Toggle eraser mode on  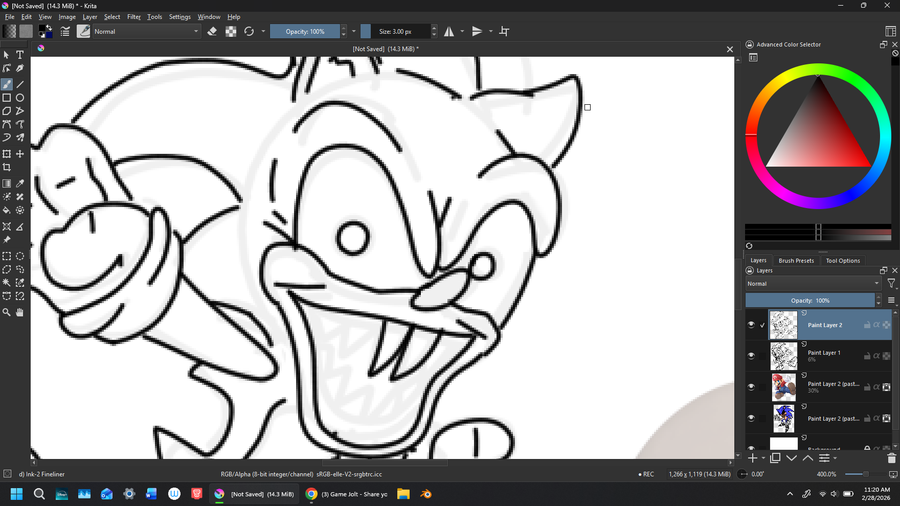[x=212, y=32]
